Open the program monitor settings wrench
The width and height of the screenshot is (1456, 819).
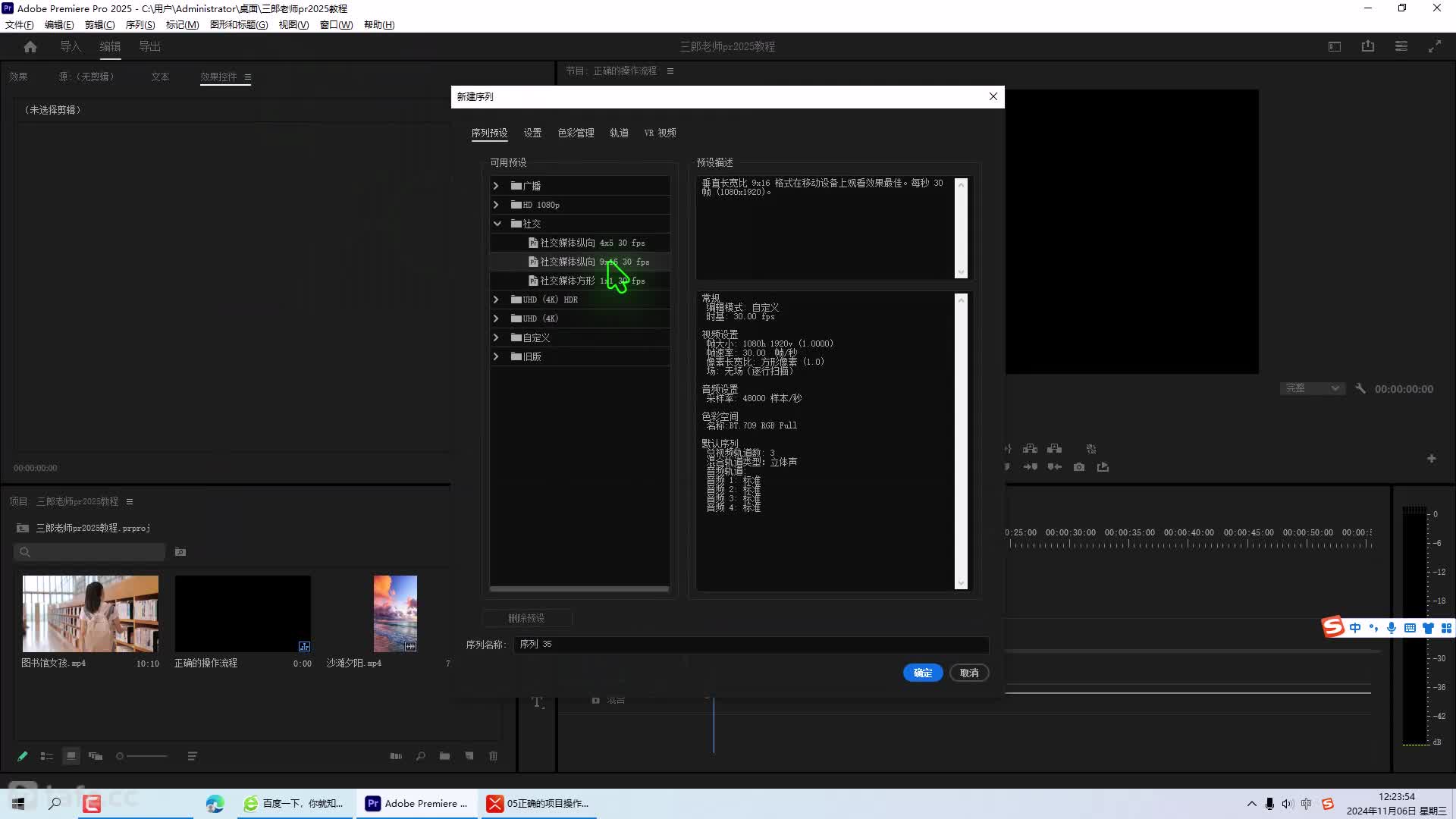[1360, 388]
